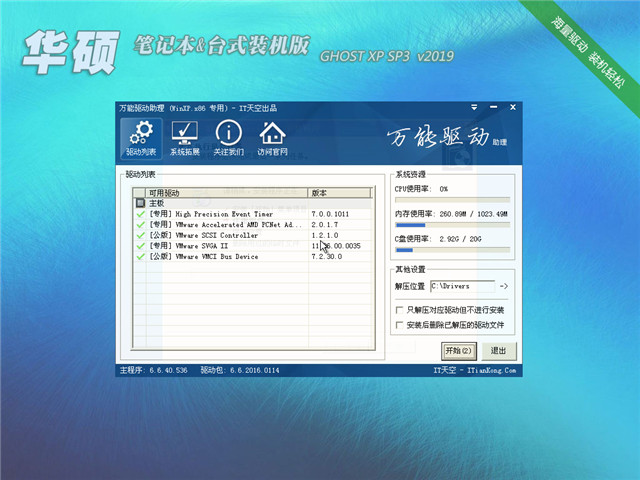This screenshot has height=480, width=640.
Task: Open the IT天空 - ITianKong.Com link
Action: (475, 370)
